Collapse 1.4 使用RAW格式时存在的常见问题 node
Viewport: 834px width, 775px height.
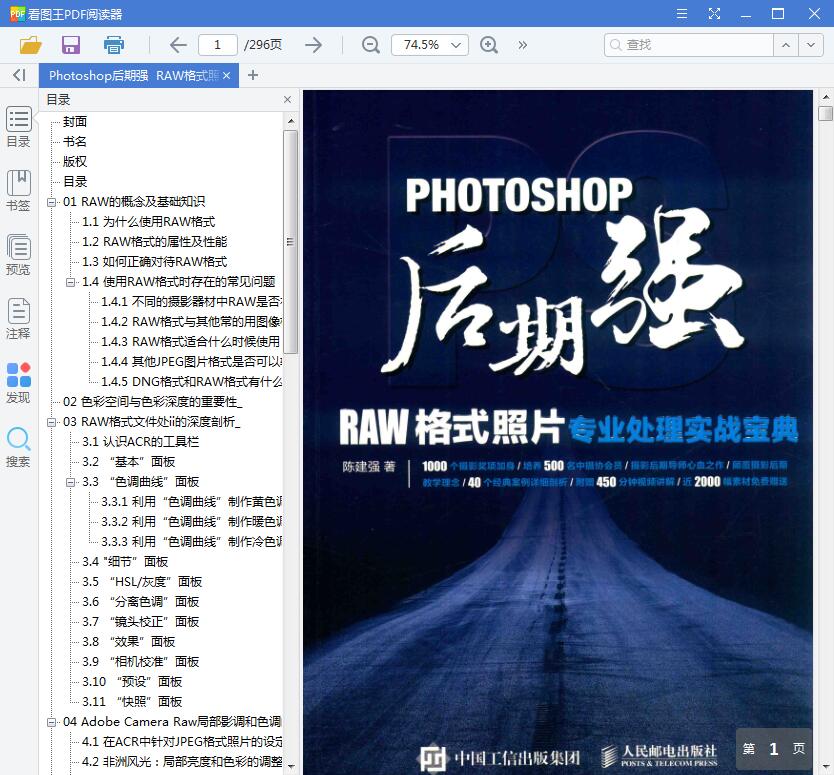click(x=70, y=282)
